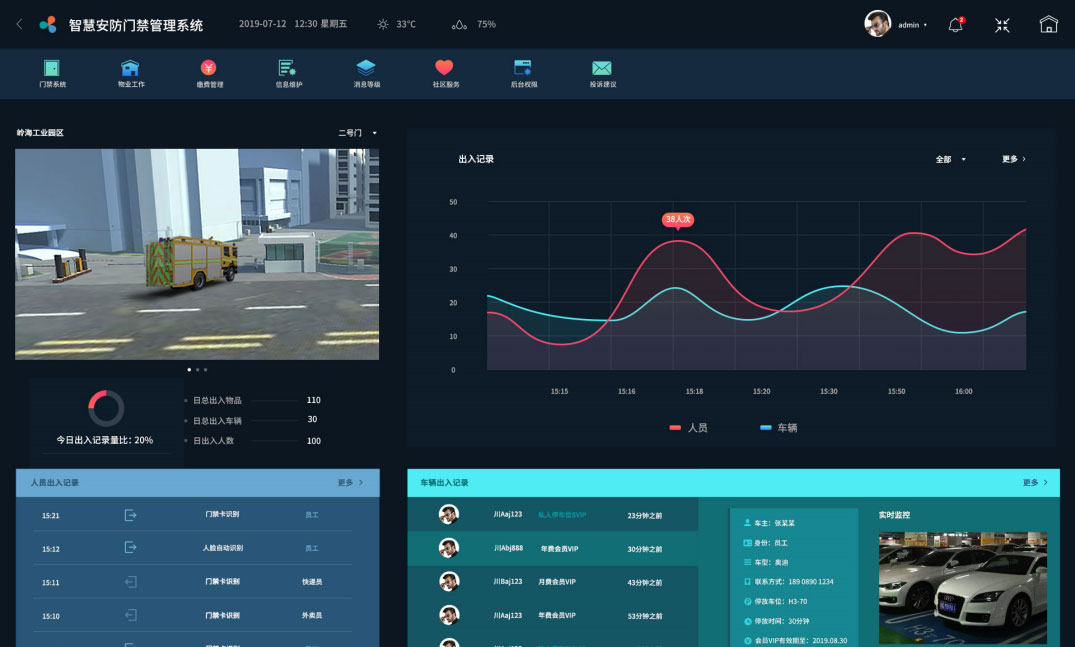Toggle the 车辆 series in chart legend

pyautogui.click(x=779, y=428)
